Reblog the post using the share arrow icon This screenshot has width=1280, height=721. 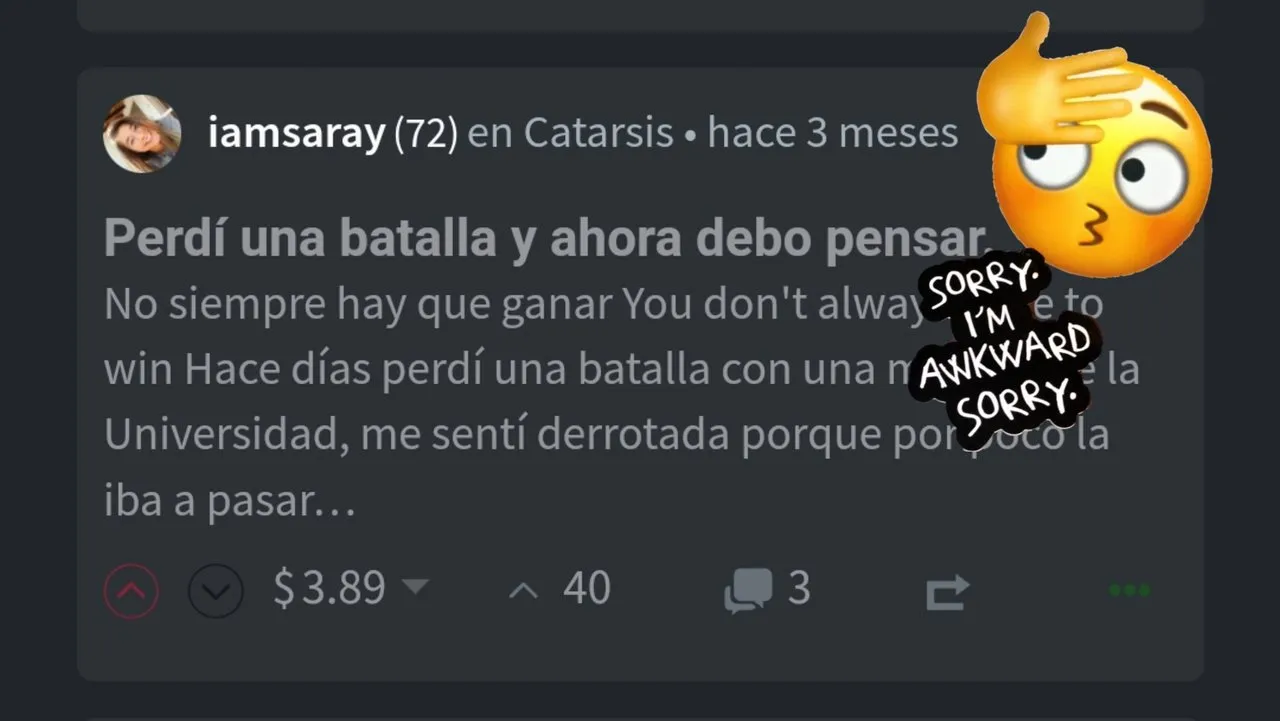coord(947,591)
